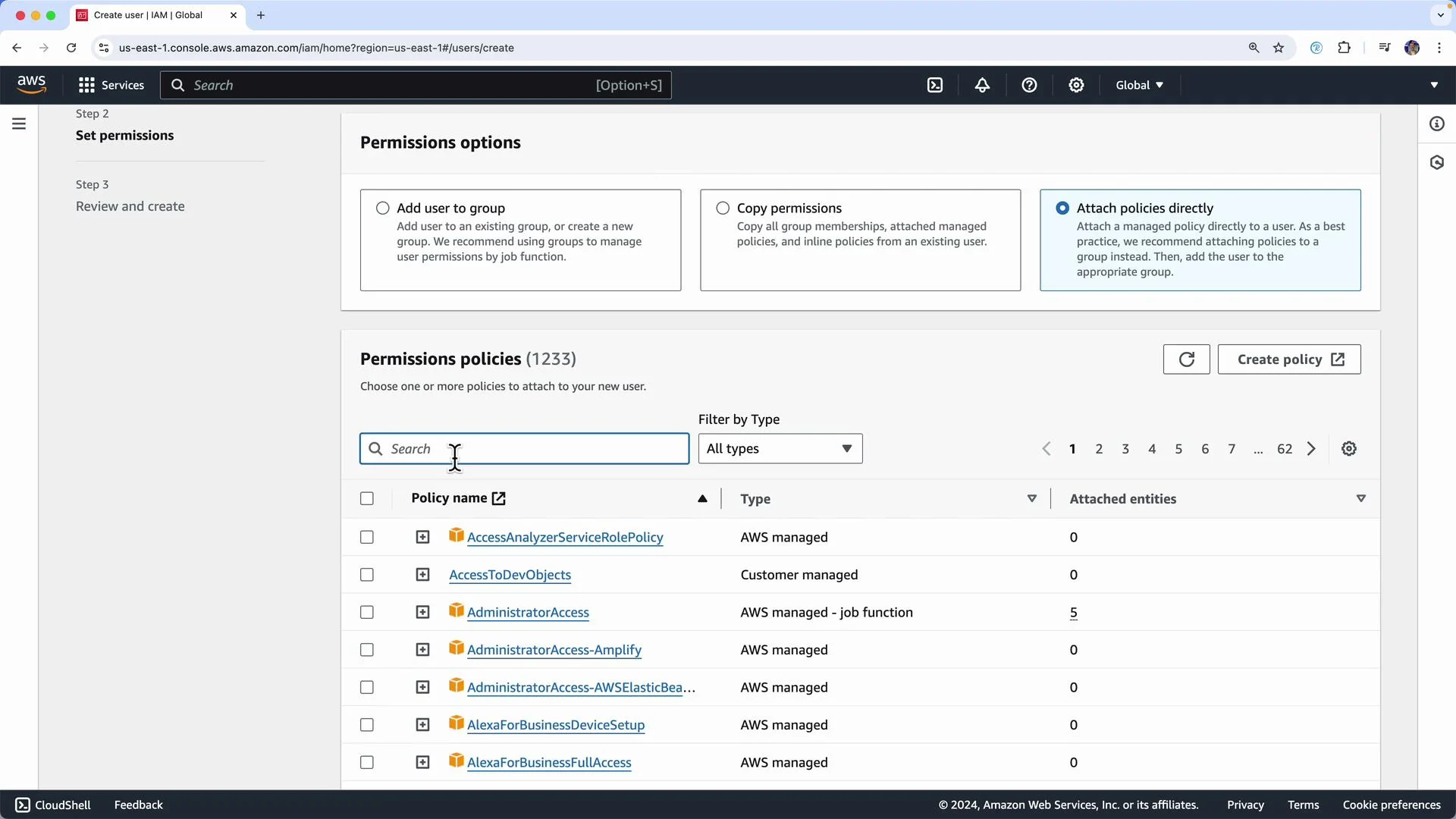The width and height of the screenshot is (1456, 819).
Task: Focus the policies Search field
Action: (x=524, y=449)
